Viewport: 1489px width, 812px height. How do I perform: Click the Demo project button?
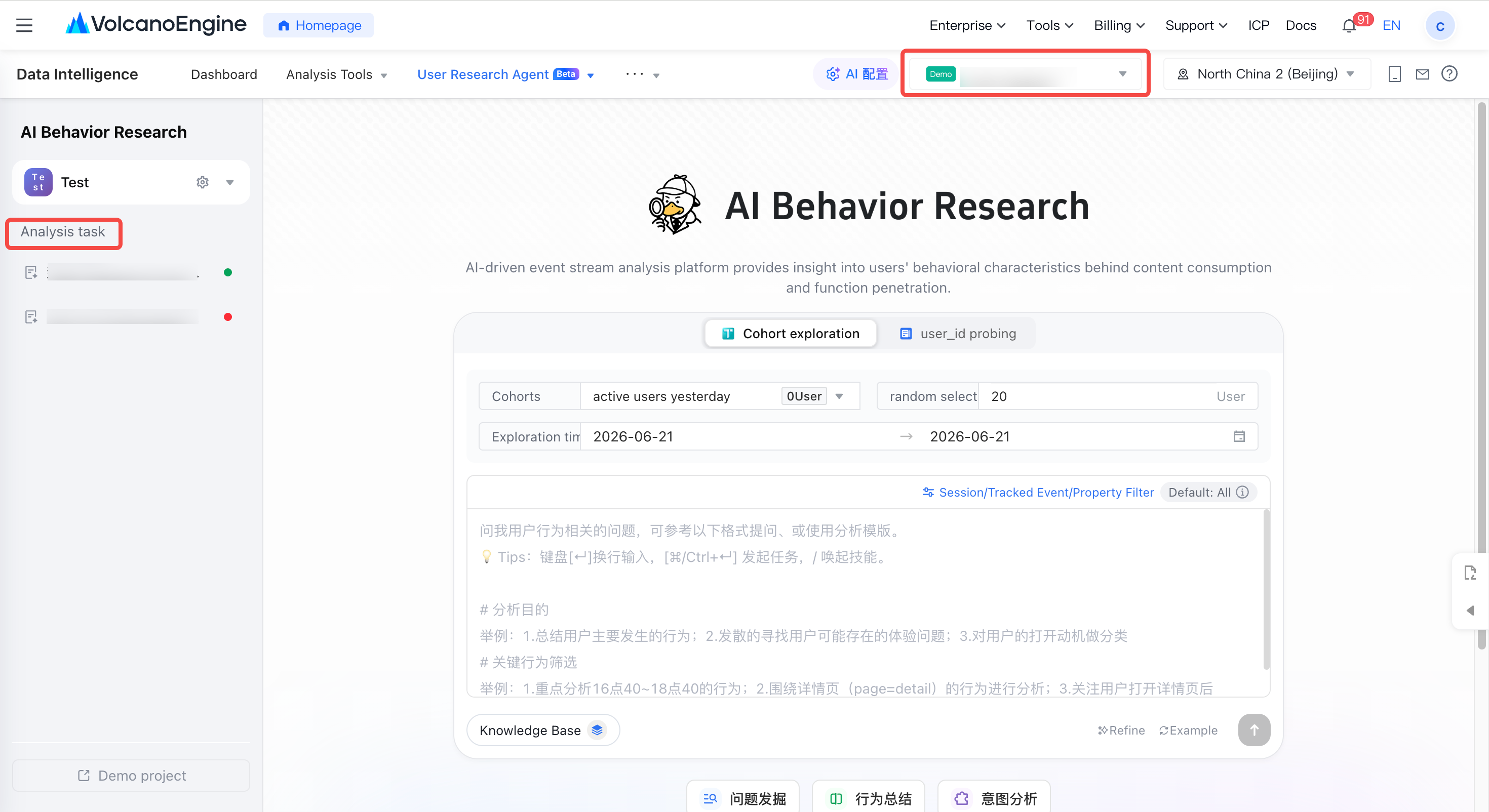tap(131, 775)
